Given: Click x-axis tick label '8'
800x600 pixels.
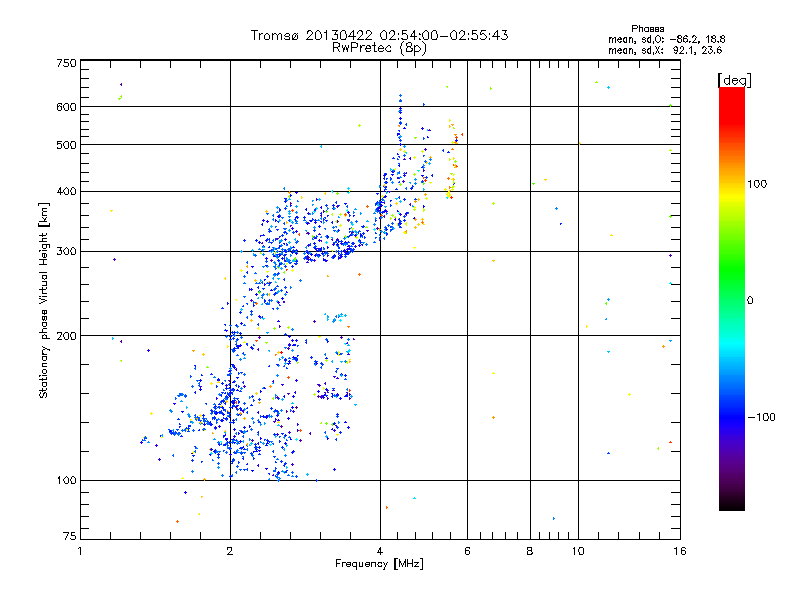Looking at the screenshot, I should 530,551.
